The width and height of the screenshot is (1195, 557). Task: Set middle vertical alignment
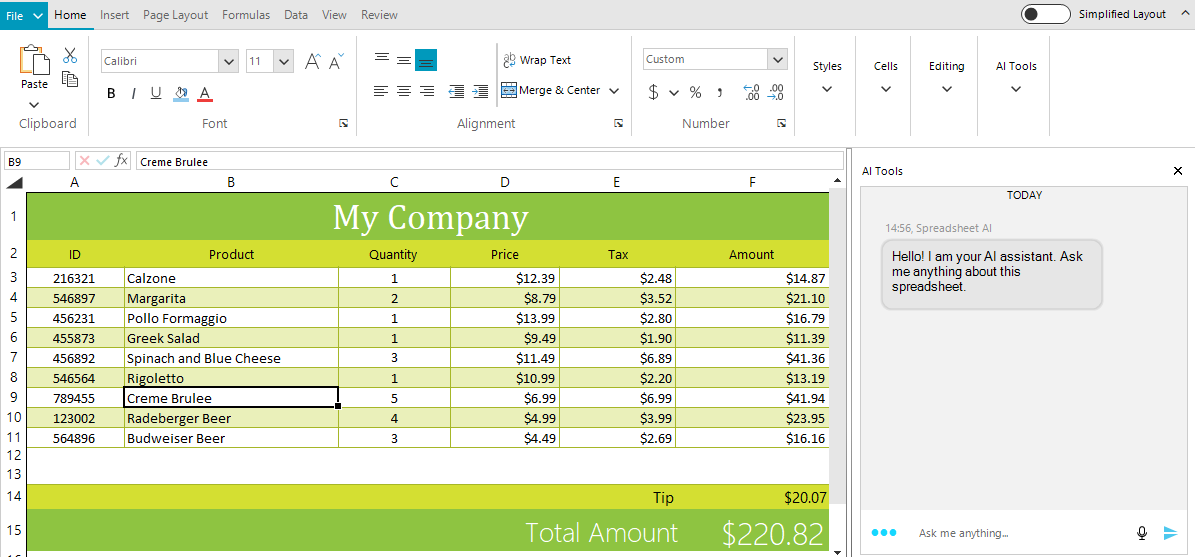click(x=404, y=59)
